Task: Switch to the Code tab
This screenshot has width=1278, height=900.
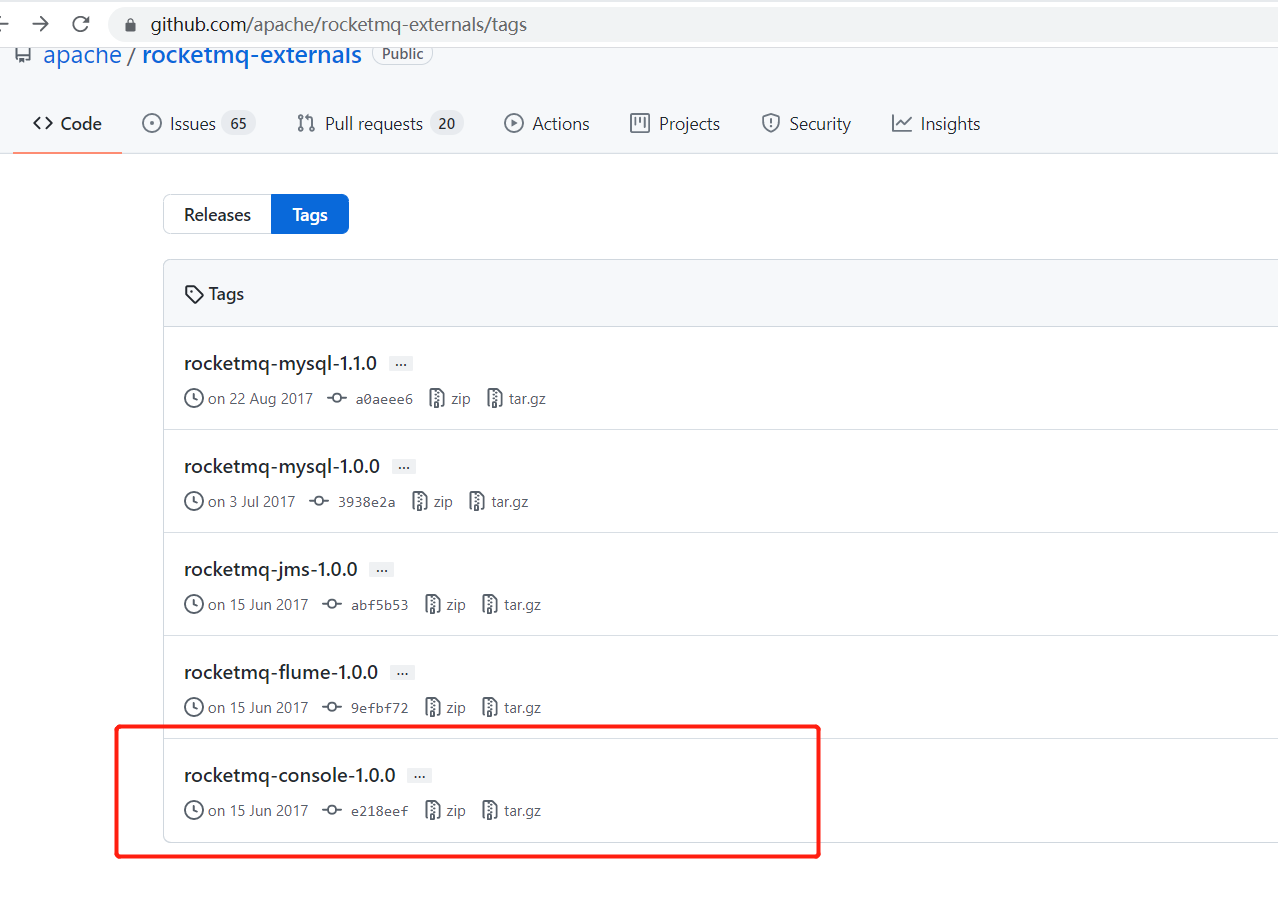Action: 67,124
